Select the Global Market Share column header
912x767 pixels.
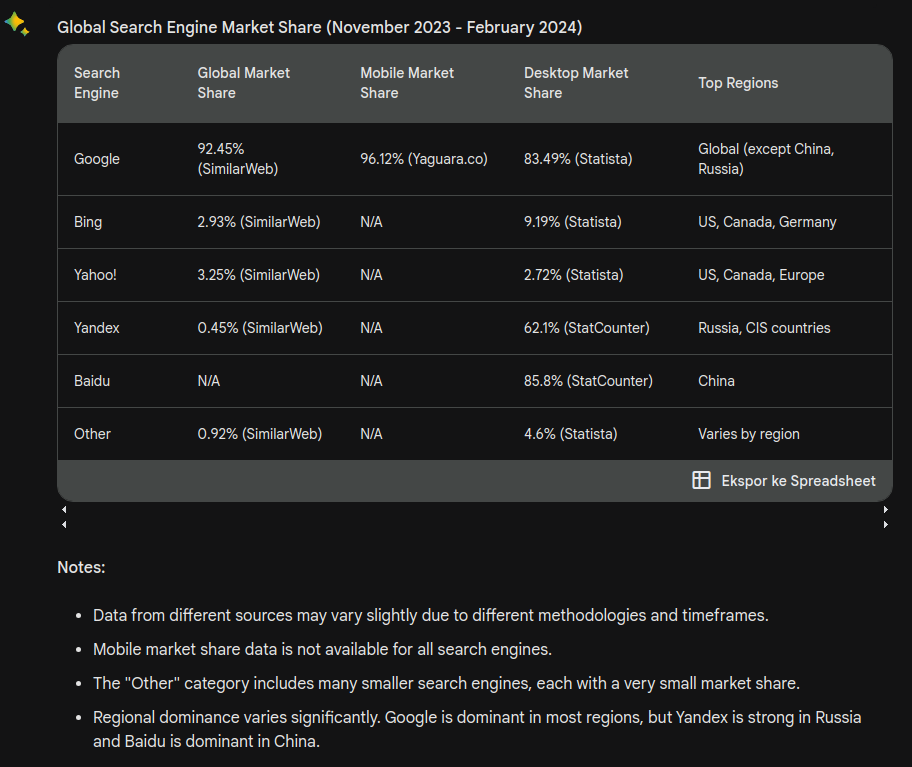point(244,83)
